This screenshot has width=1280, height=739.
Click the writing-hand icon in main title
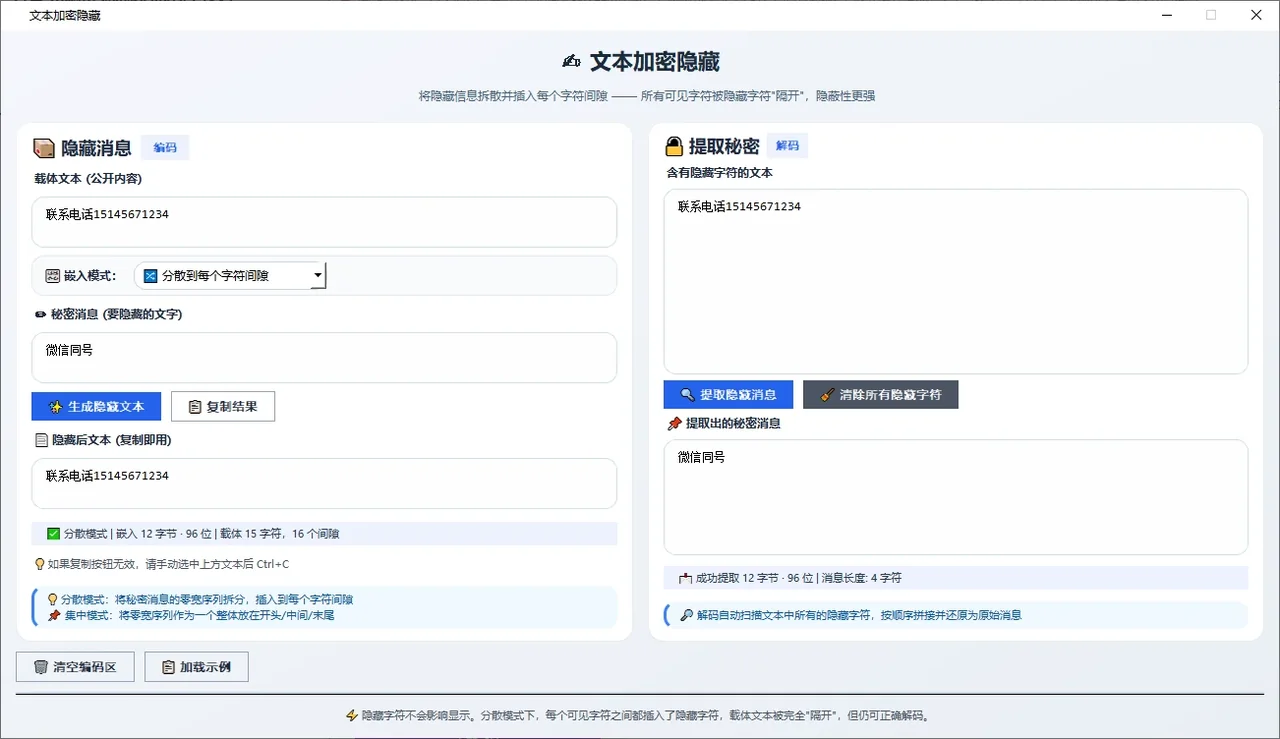coord(572,62)
